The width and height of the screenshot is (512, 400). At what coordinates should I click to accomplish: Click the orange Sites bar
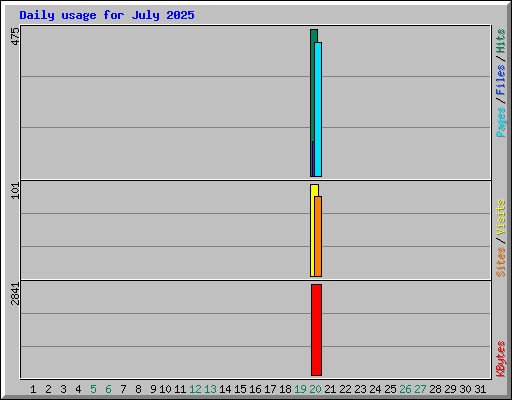click(318, 236)
